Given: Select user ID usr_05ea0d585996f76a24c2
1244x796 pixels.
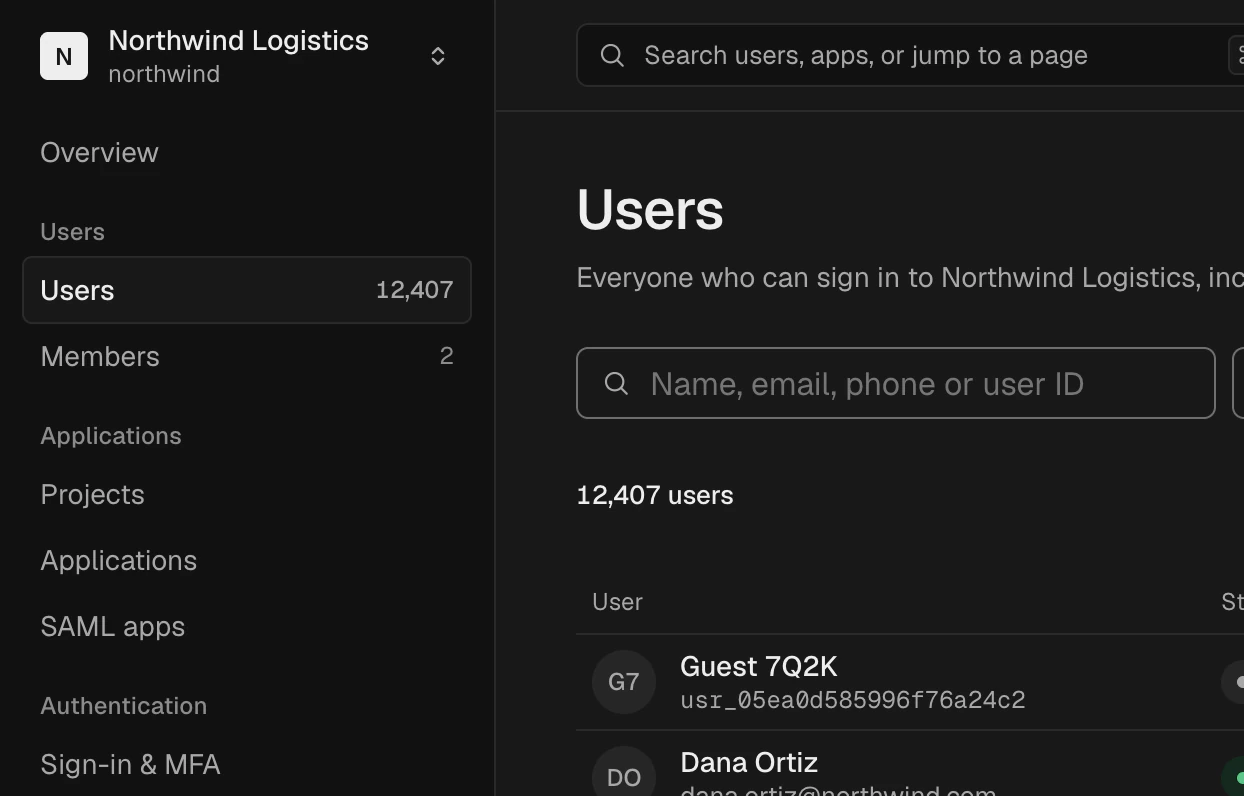Looking at the screenshot, I should click(852, 700).
